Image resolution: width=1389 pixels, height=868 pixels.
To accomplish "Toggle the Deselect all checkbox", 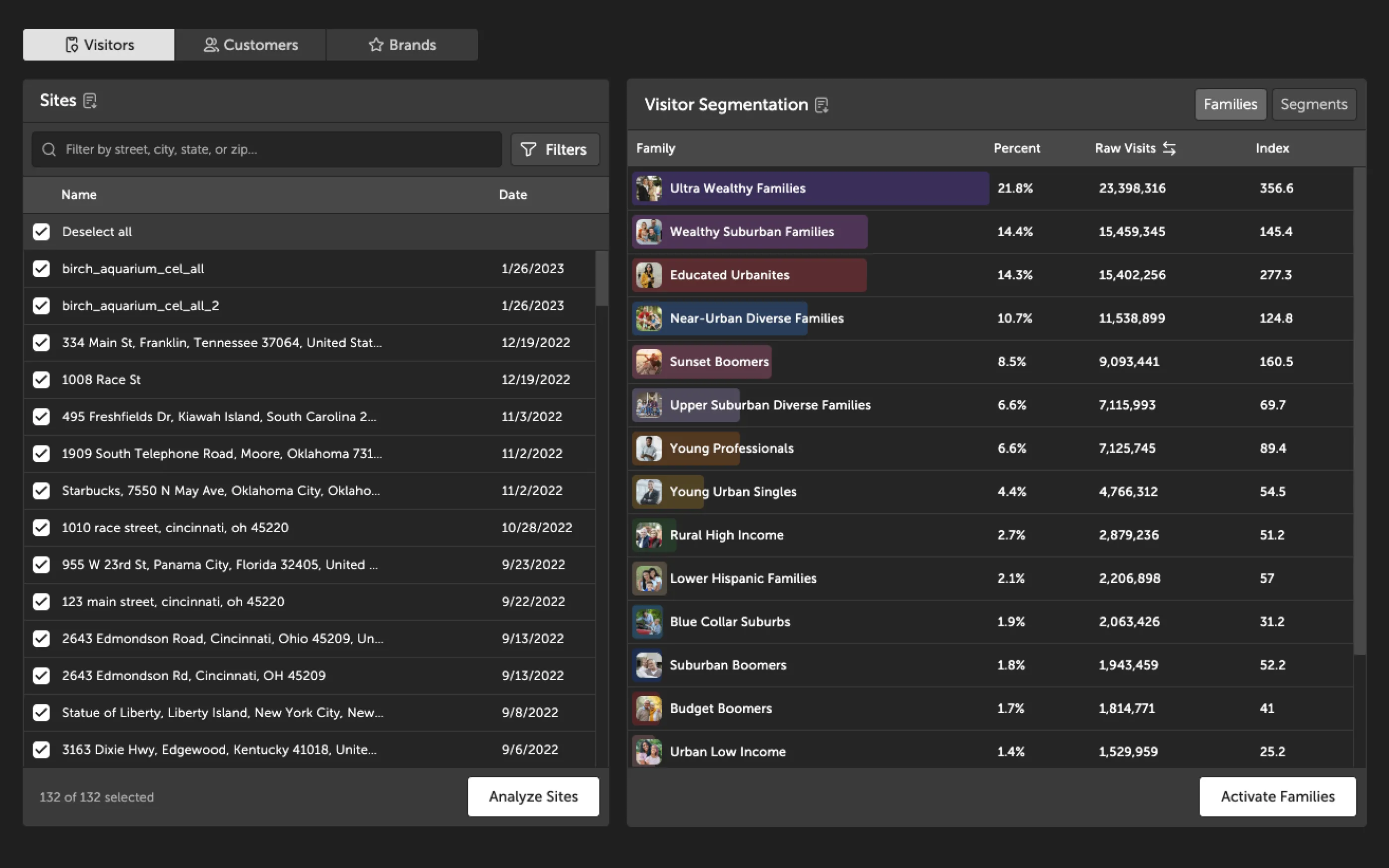I will coord(41,232).
